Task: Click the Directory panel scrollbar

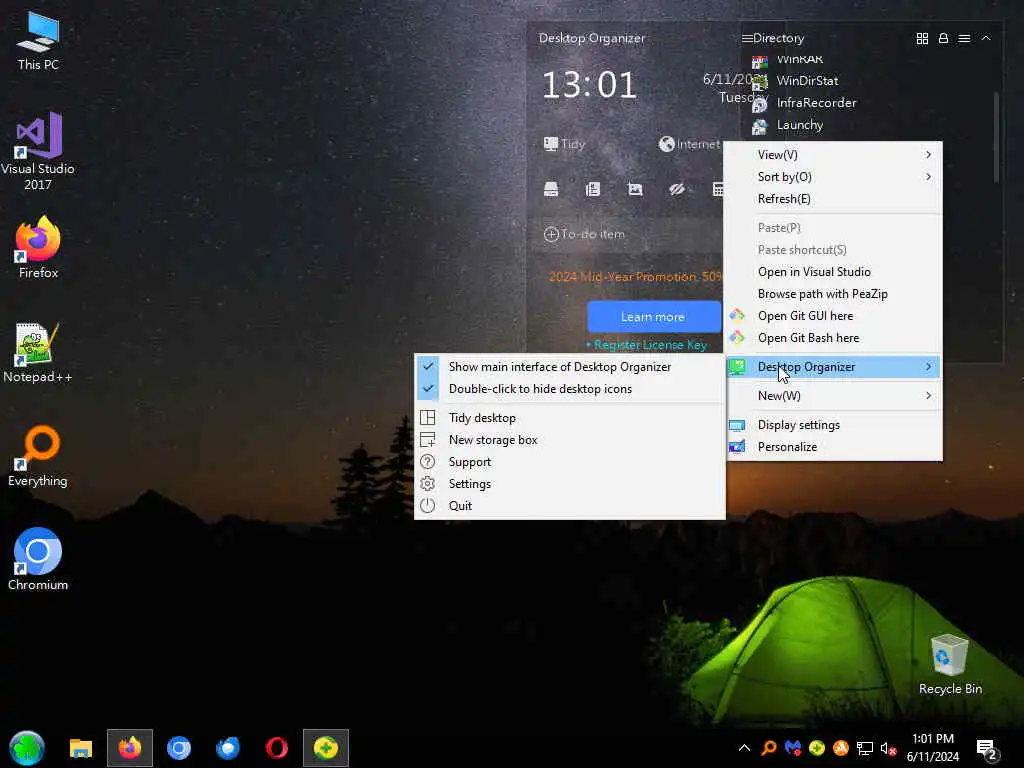Action: click(x=996, y=137)
